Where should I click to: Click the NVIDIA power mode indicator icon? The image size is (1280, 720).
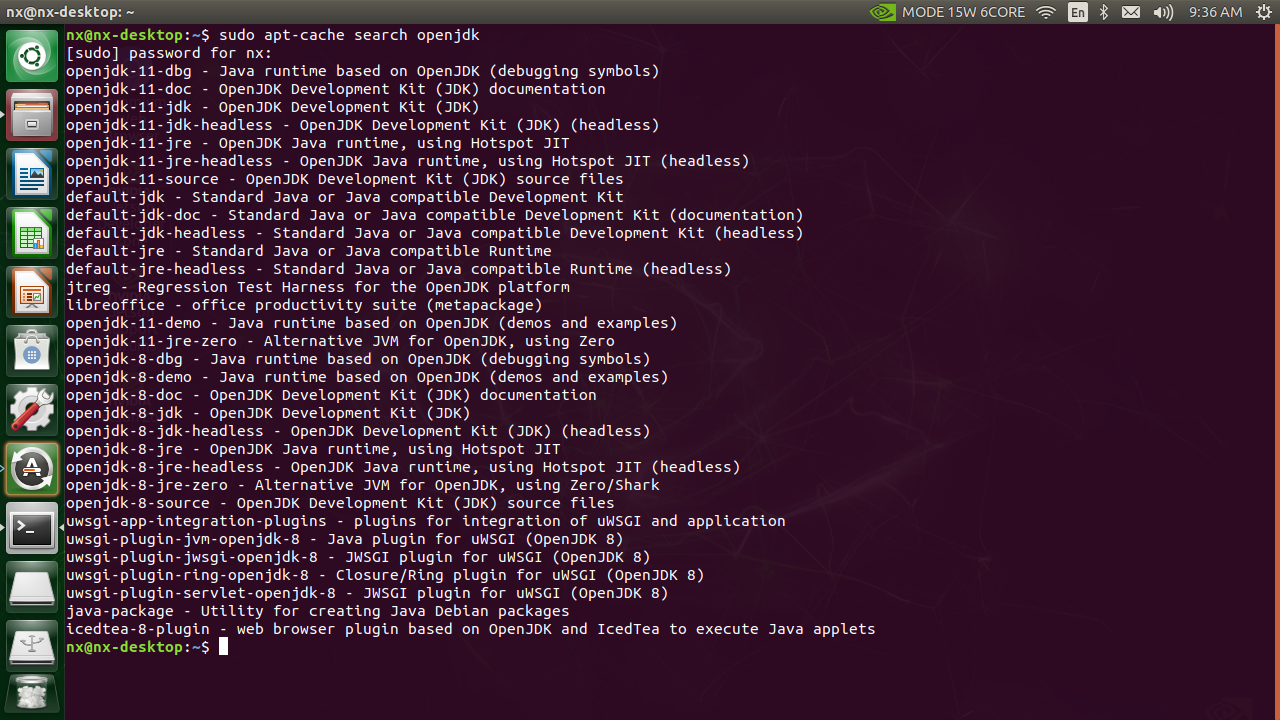click(883, 12)
